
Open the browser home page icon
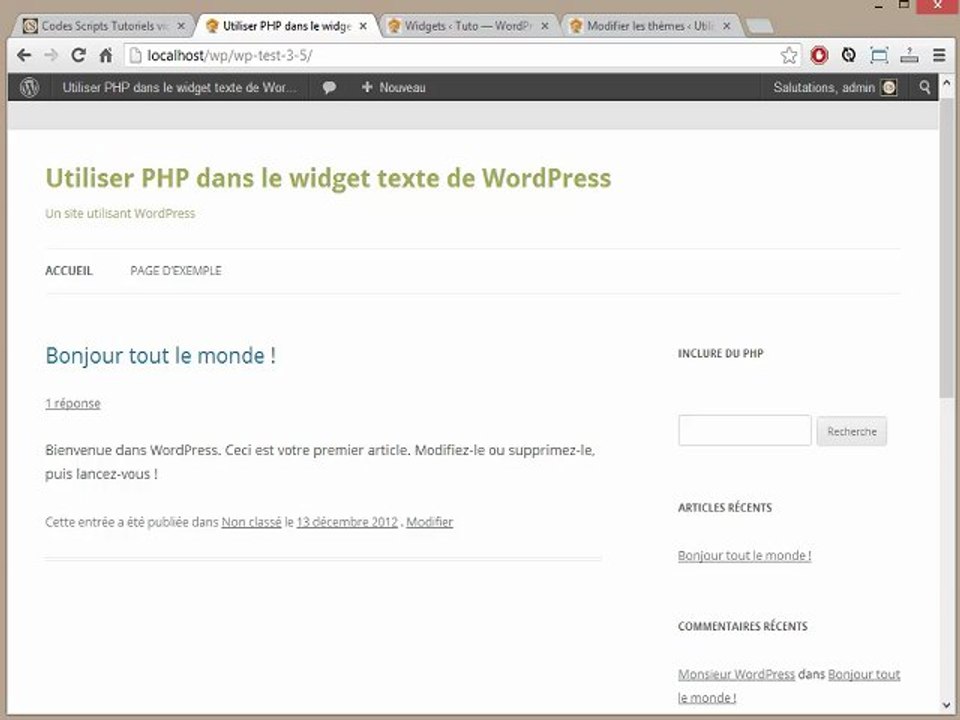coord(106,56)
